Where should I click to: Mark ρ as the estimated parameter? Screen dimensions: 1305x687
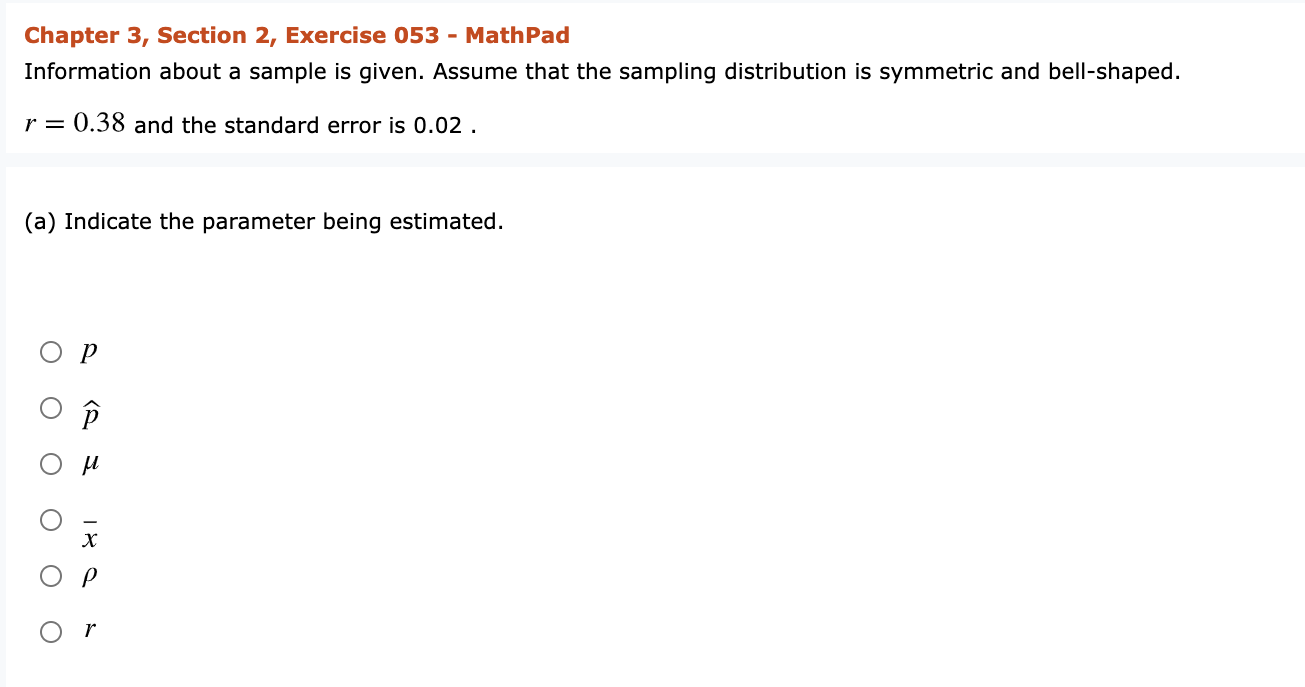pyautogui.click(x=51, y=576)
